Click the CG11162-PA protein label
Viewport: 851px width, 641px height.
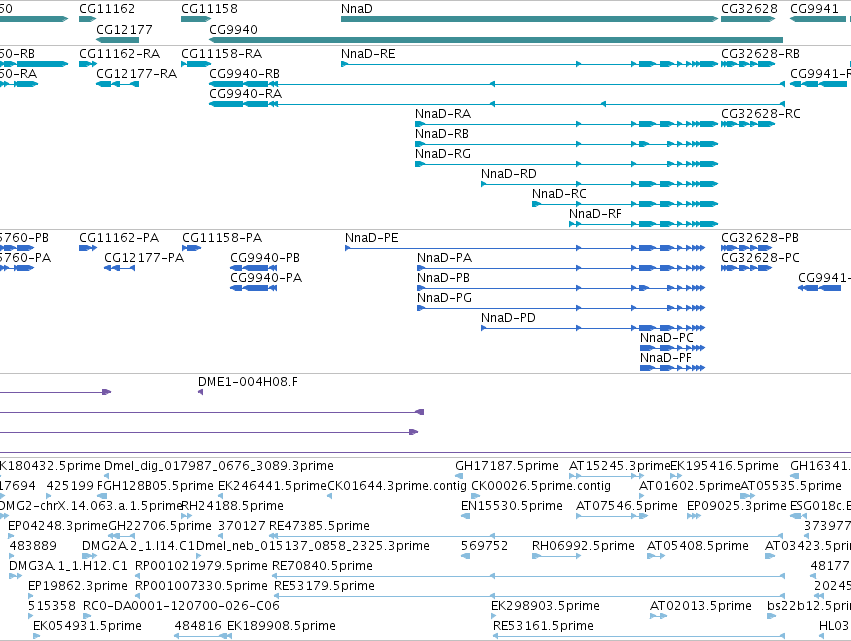[x=119, y=238]
